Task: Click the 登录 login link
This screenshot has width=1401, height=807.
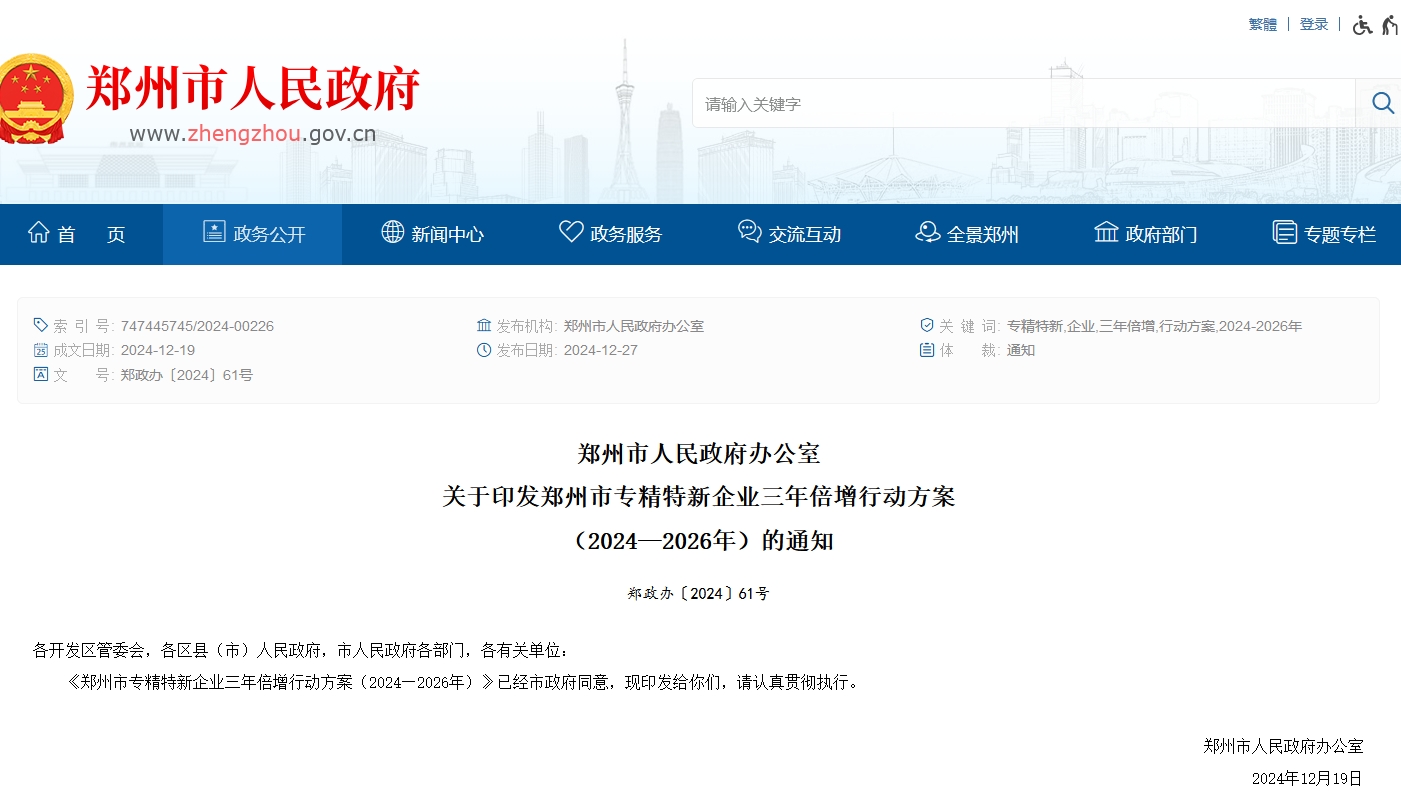Action: pyautogui.click(x=1314, y=23)
